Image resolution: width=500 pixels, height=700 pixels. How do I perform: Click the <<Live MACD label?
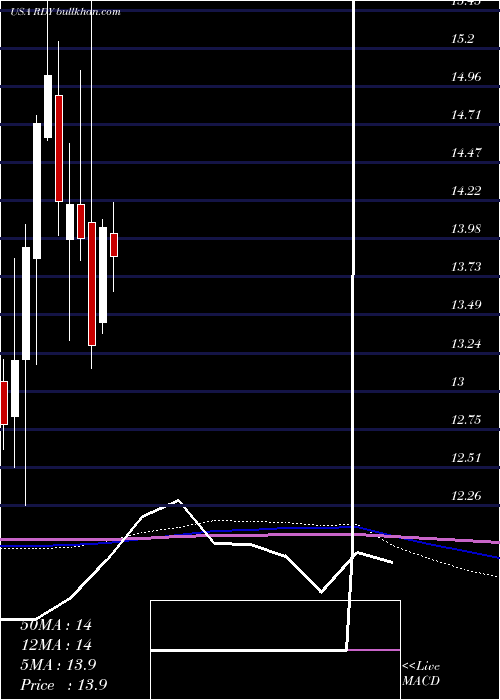point(421,674)
